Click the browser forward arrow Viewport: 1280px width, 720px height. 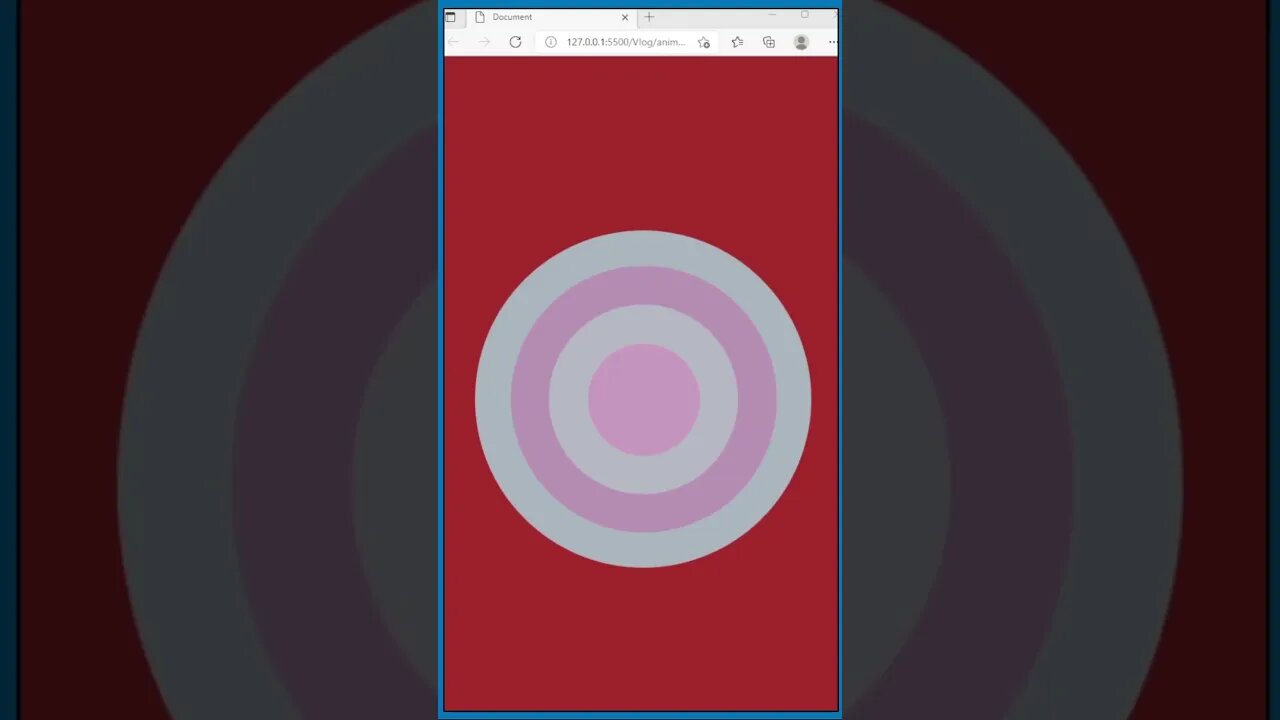coord(484,42)
